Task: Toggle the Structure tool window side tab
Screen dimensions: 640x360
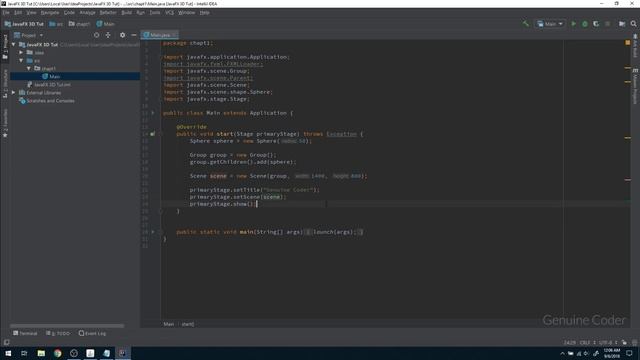Action: coord(5,83)
